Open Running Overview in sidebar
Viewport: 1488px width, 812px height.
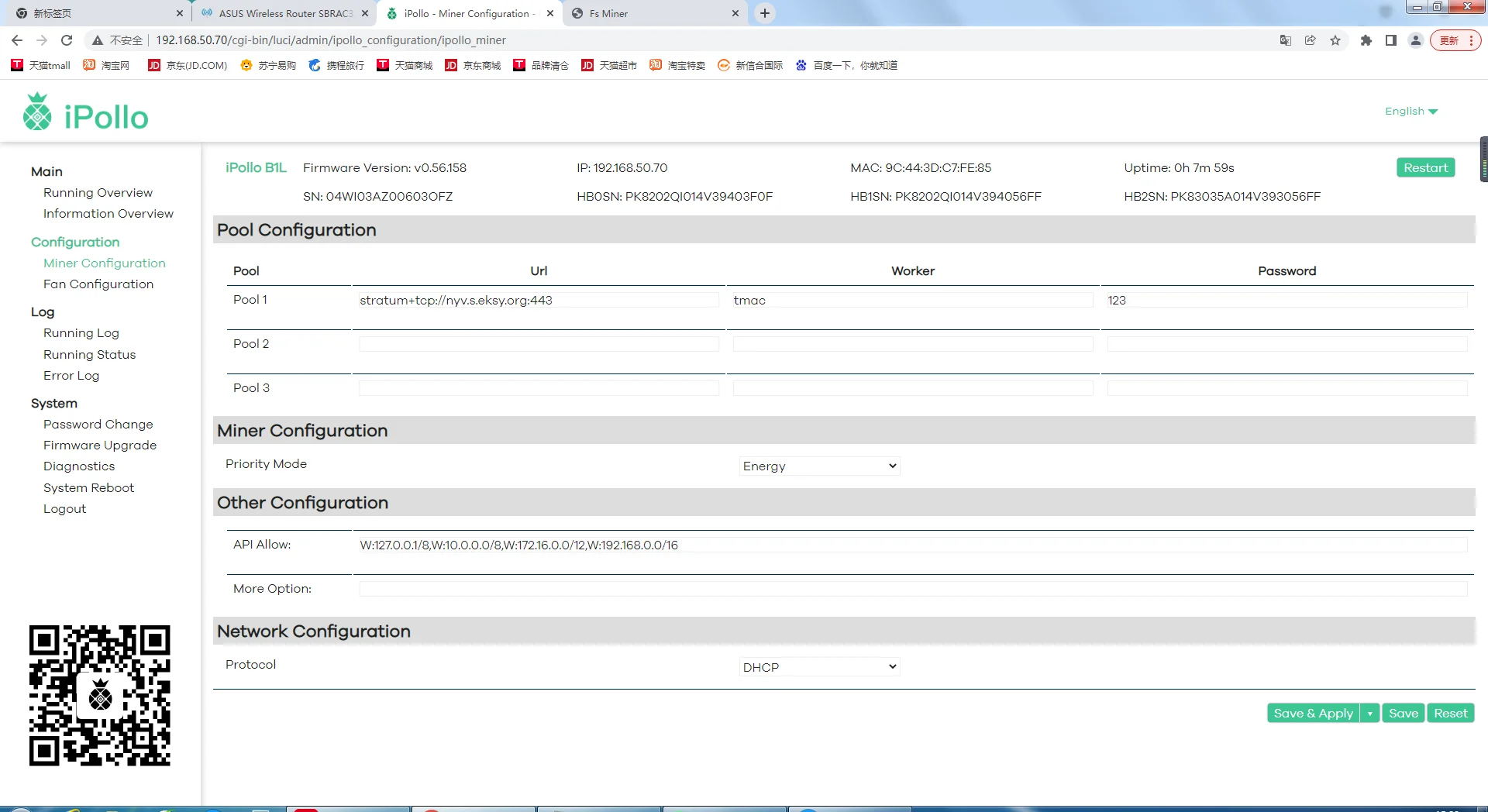click(98, 193)
